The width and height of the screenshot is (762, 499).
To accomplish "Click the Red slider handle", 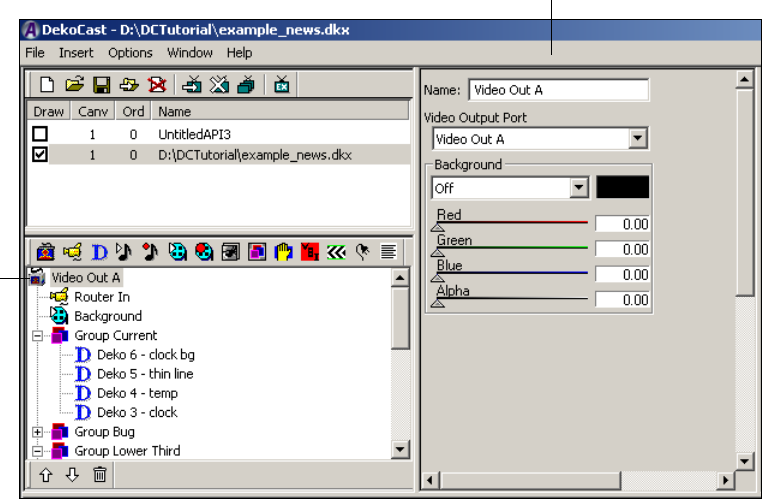I will coord(438,227).
